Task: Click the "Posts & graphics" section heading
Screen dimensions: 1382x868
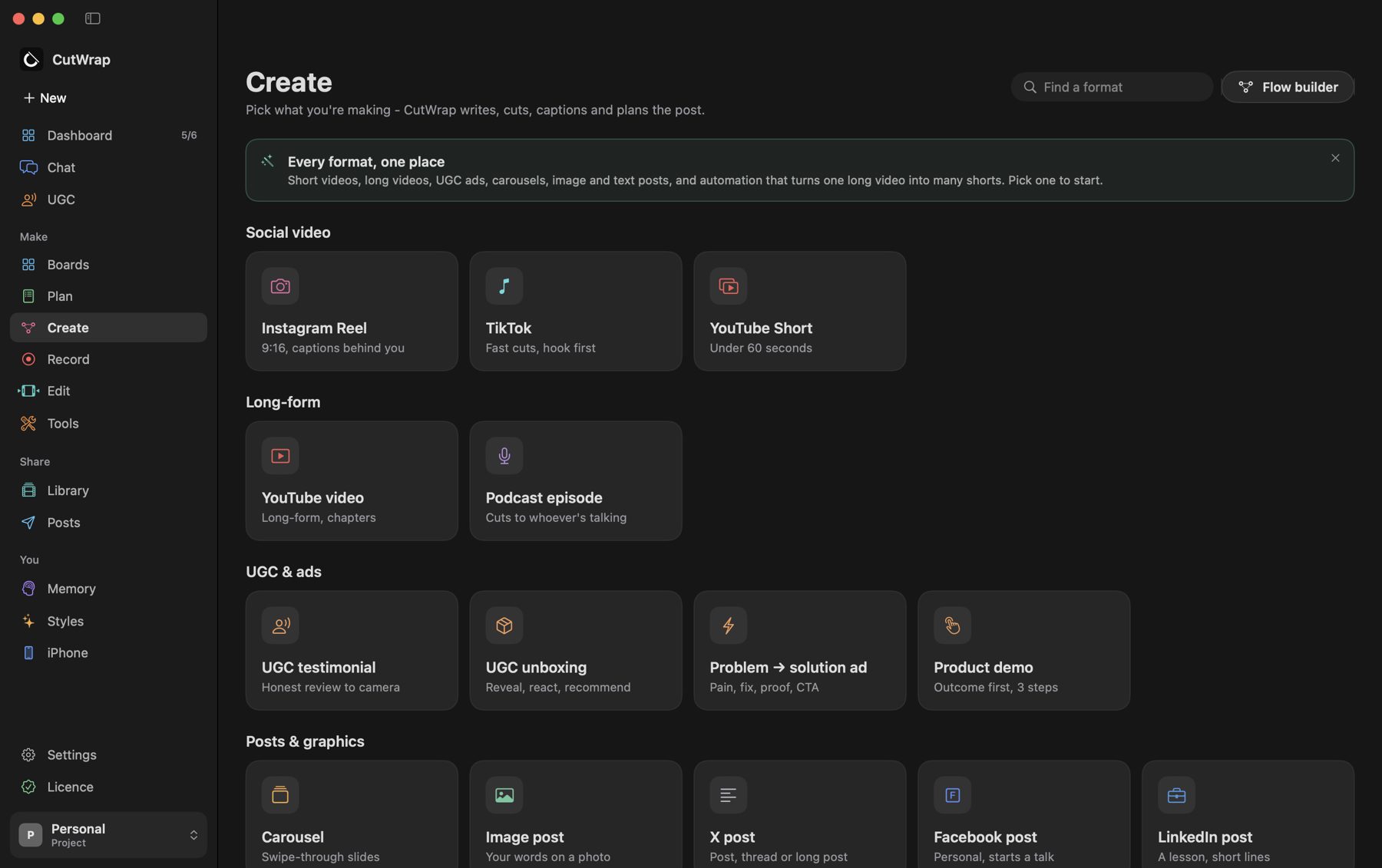Action: 305,741
